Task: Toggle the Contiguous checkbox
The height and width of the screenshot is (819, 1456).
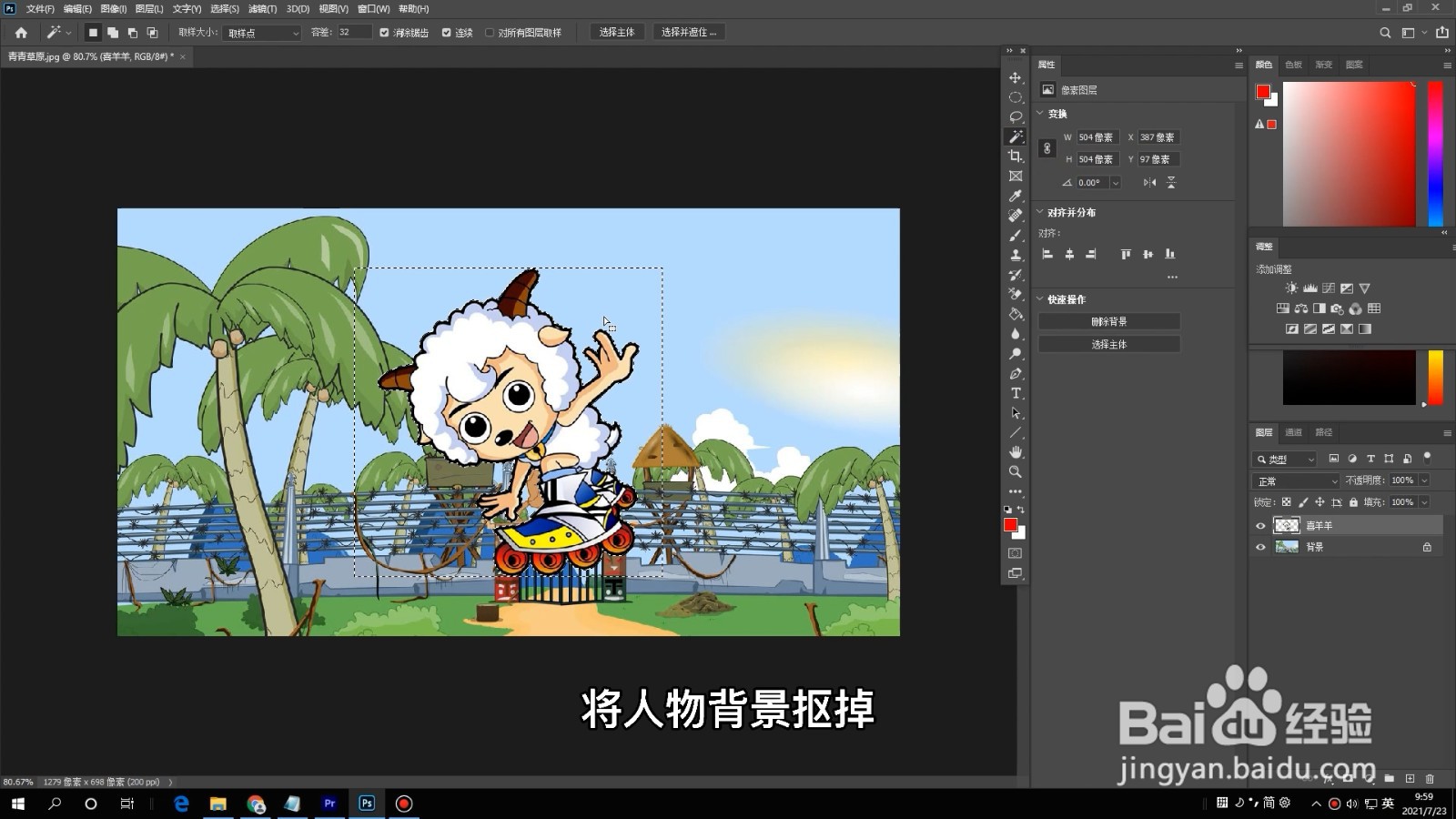Action: tap(446, 32)
